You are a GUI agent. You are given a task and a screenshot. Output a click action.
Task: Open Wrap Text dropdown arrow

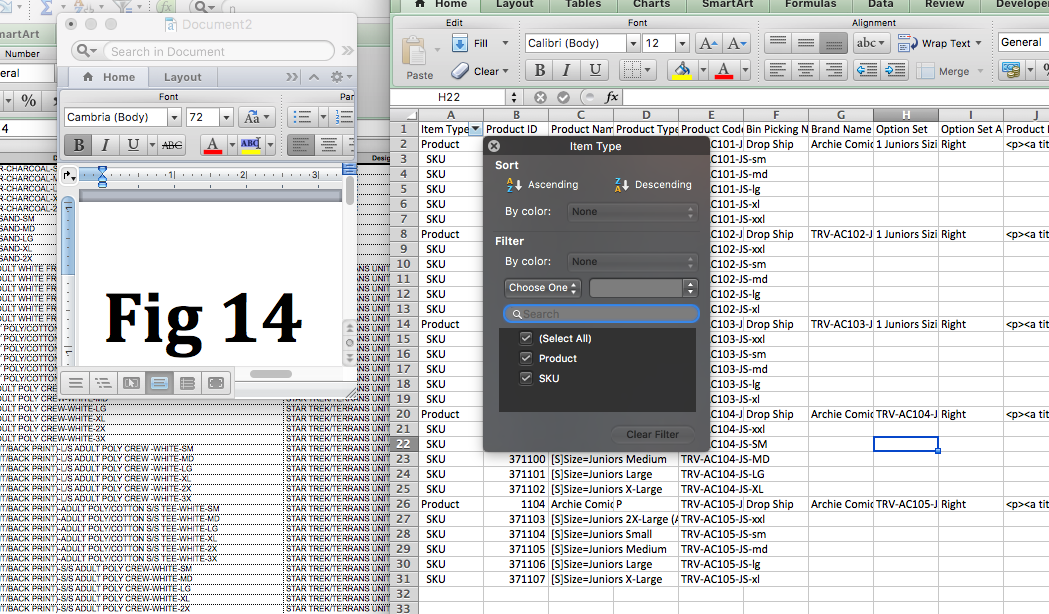979,43
